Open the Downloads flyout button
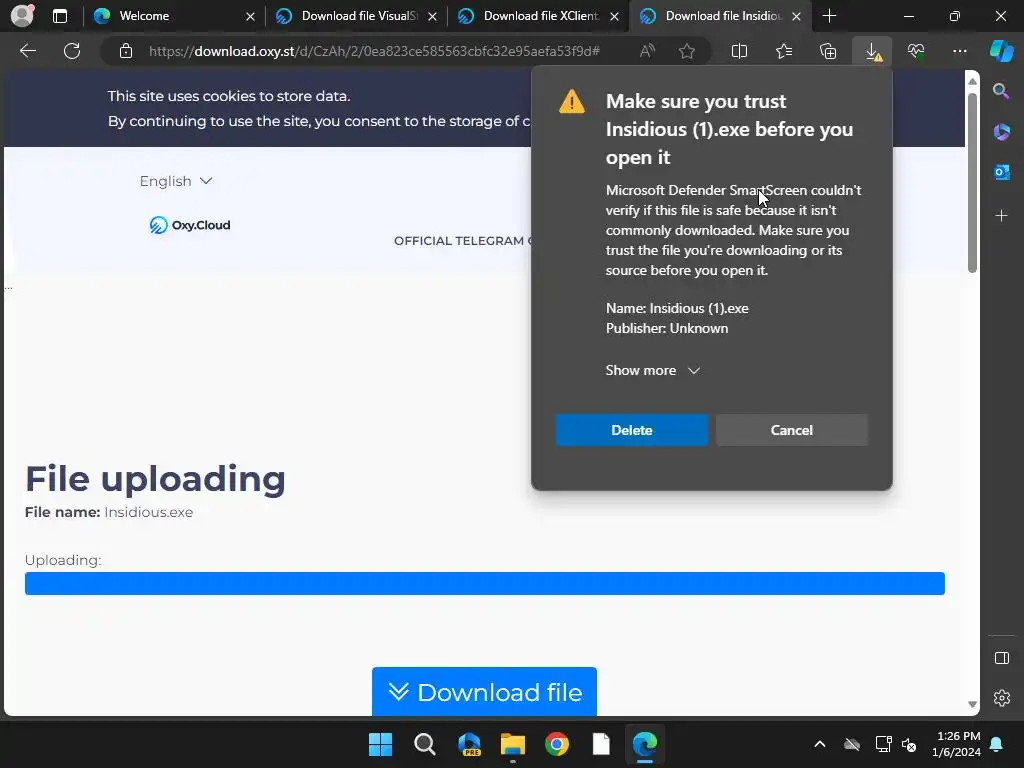This screenshot has width=1024, height=768. pos(872,51)
